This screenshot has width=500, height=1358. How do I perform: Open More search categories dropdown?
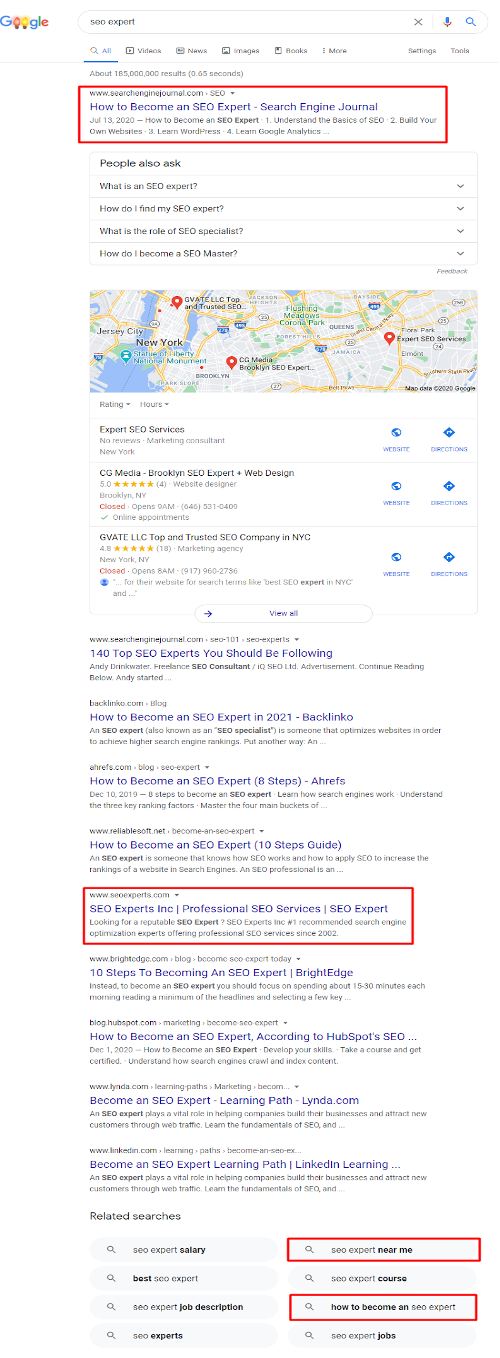tap(333, 50)
